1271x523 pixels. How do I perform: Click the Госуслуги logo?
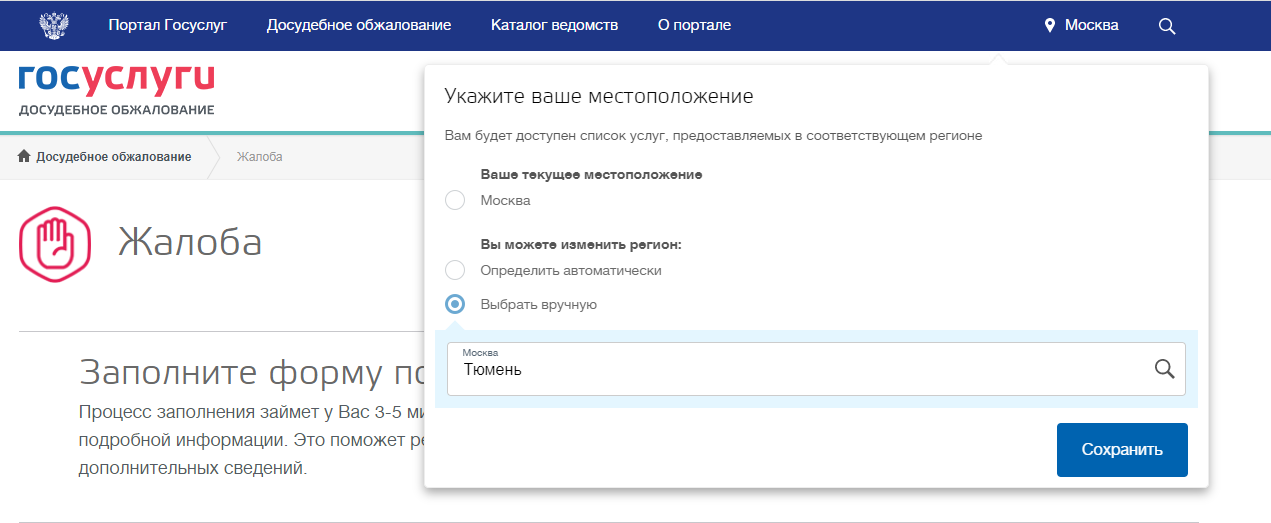coord(116,79)
